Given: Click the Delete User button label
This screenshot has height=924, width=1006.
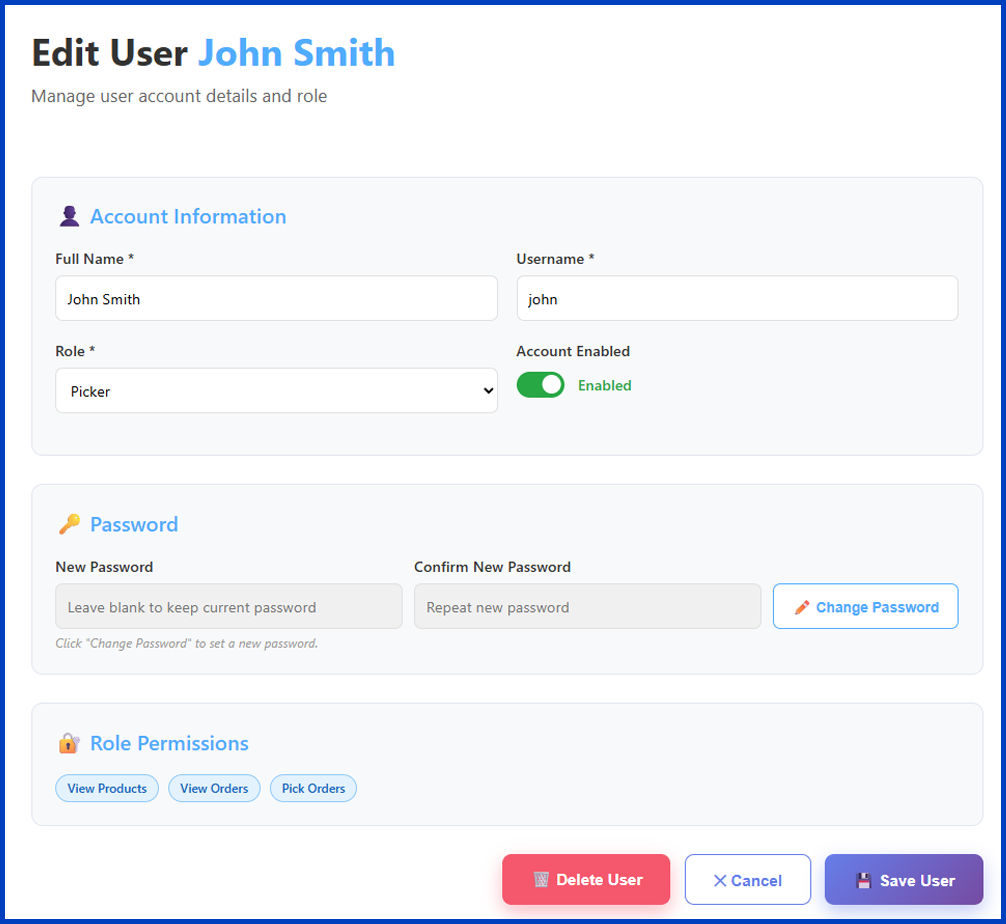Looking at the screenshot, I should [x=599, y=880].
